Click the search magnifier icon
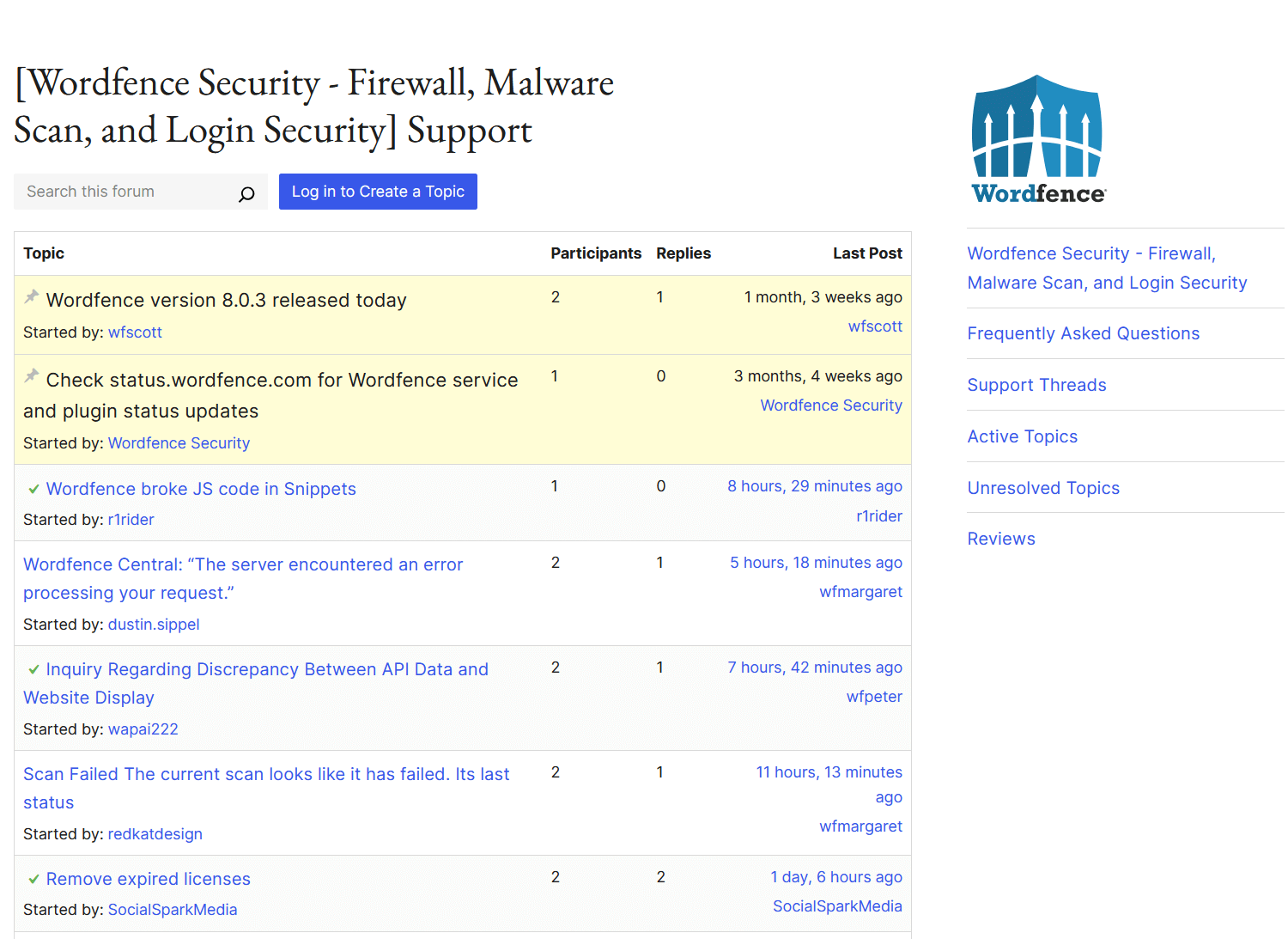Screen dimensions: 1288x939 point(246,194)
